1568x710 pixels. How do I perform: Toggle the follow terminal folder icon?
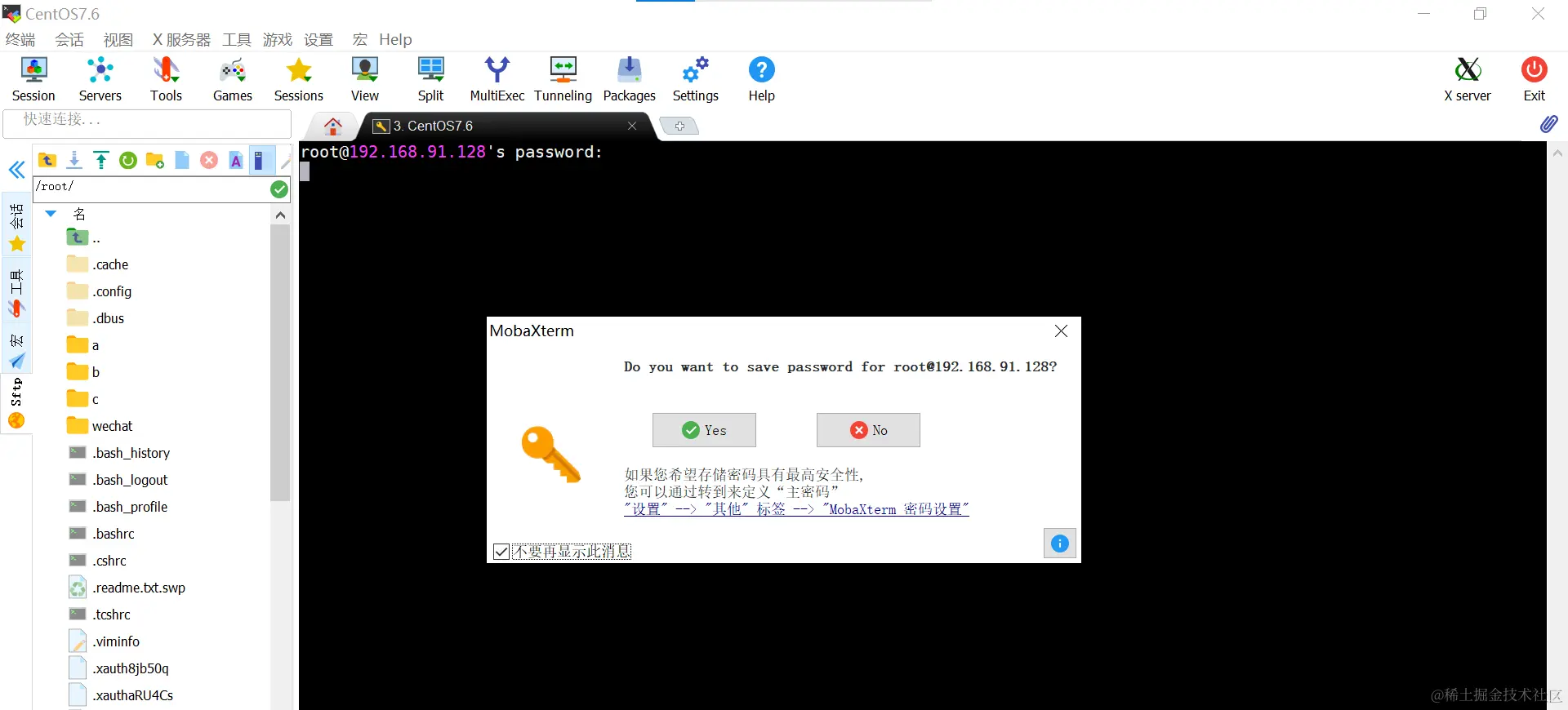(261, 160)
